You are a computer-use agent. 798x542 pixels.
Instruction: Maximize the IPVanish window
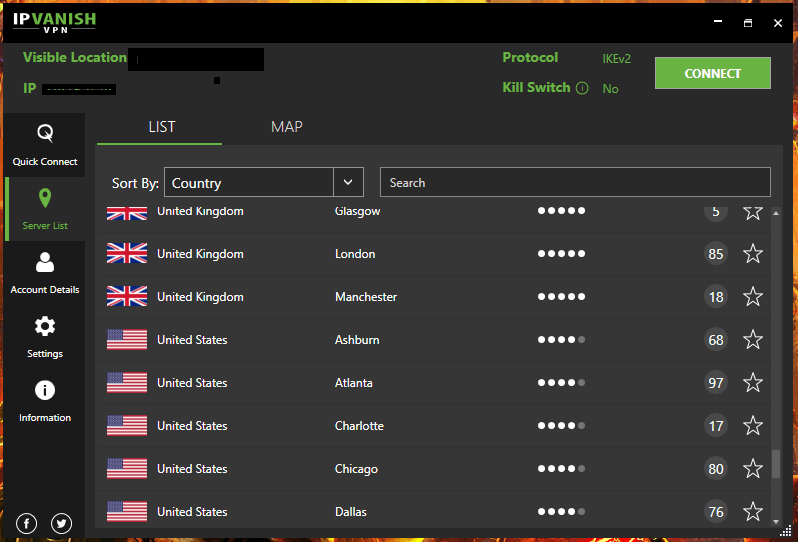(748, 23)
